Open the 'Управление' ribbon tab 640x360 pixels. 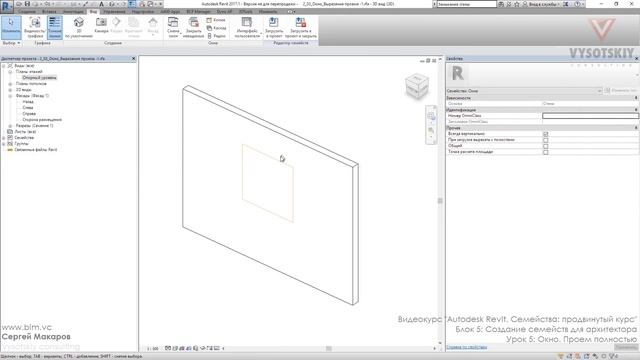114,12
